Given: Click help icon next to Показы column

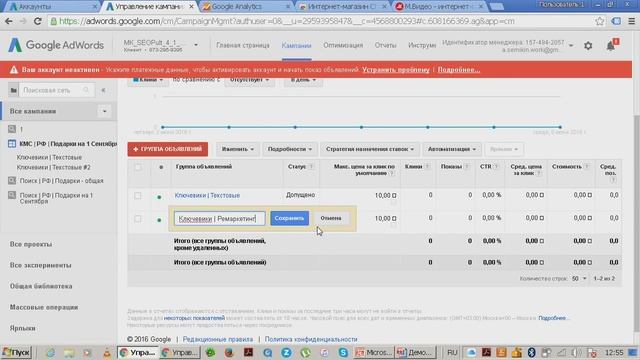Looking at the screenshot, I should click(467, 167).
